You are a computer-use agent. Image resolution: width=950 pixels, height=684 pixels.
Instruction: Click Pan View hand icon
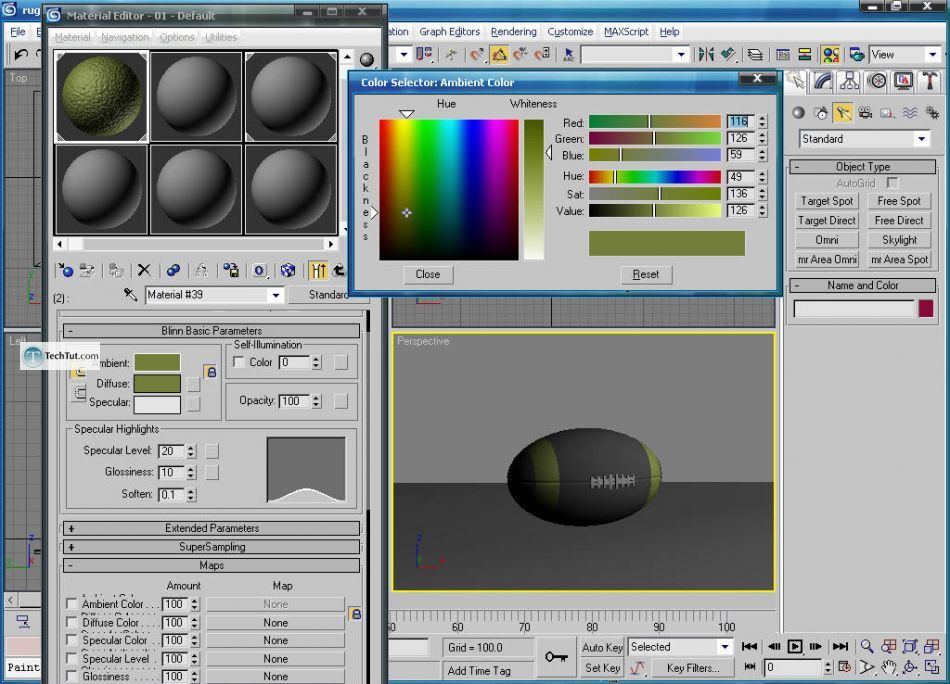(x=889, y=668)
